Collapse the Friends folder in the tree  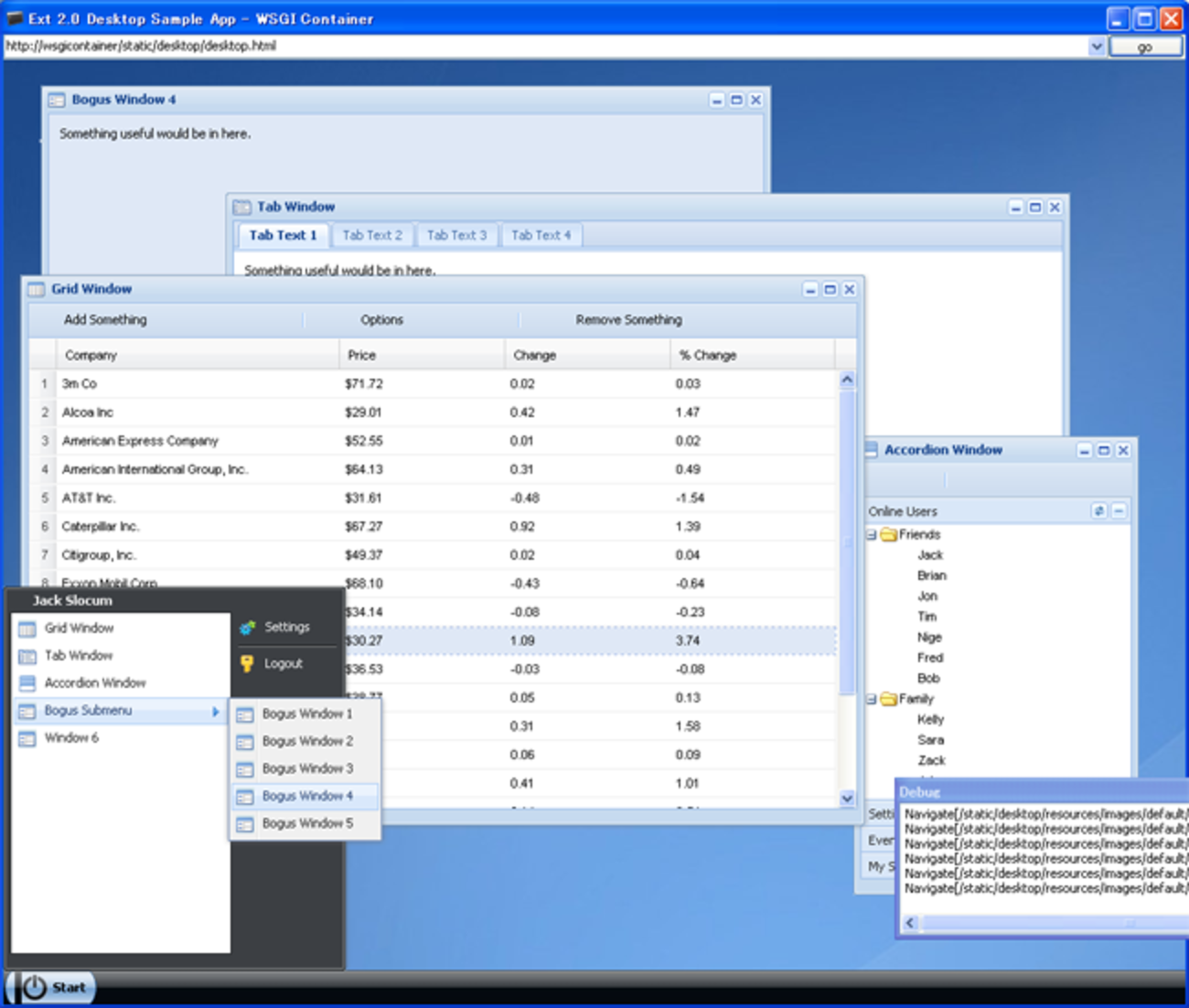coord(872,535)
